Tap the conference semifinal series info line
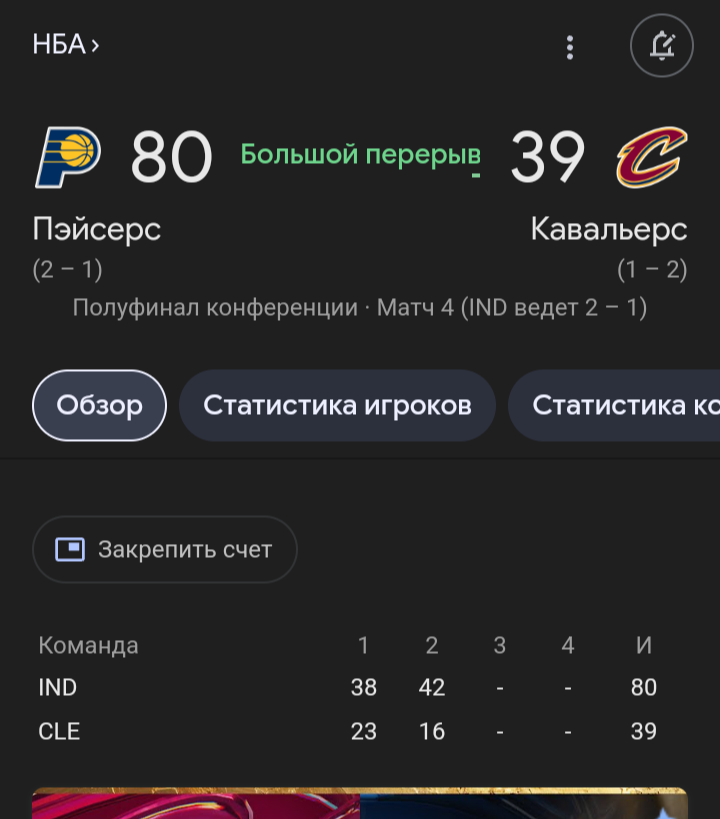Viewport: 720px width, 819px height. point(360,307)
